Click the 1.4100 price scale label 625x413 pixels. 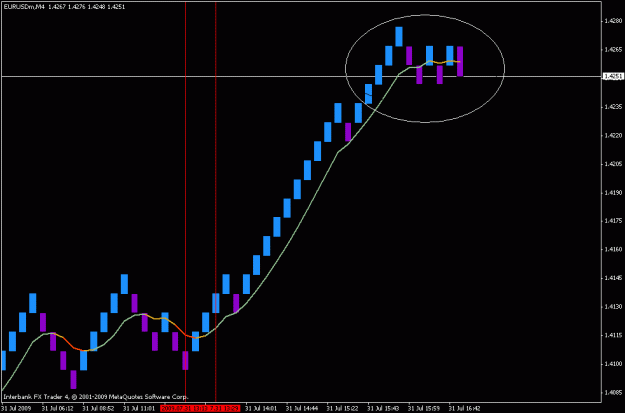pos(613,364)
